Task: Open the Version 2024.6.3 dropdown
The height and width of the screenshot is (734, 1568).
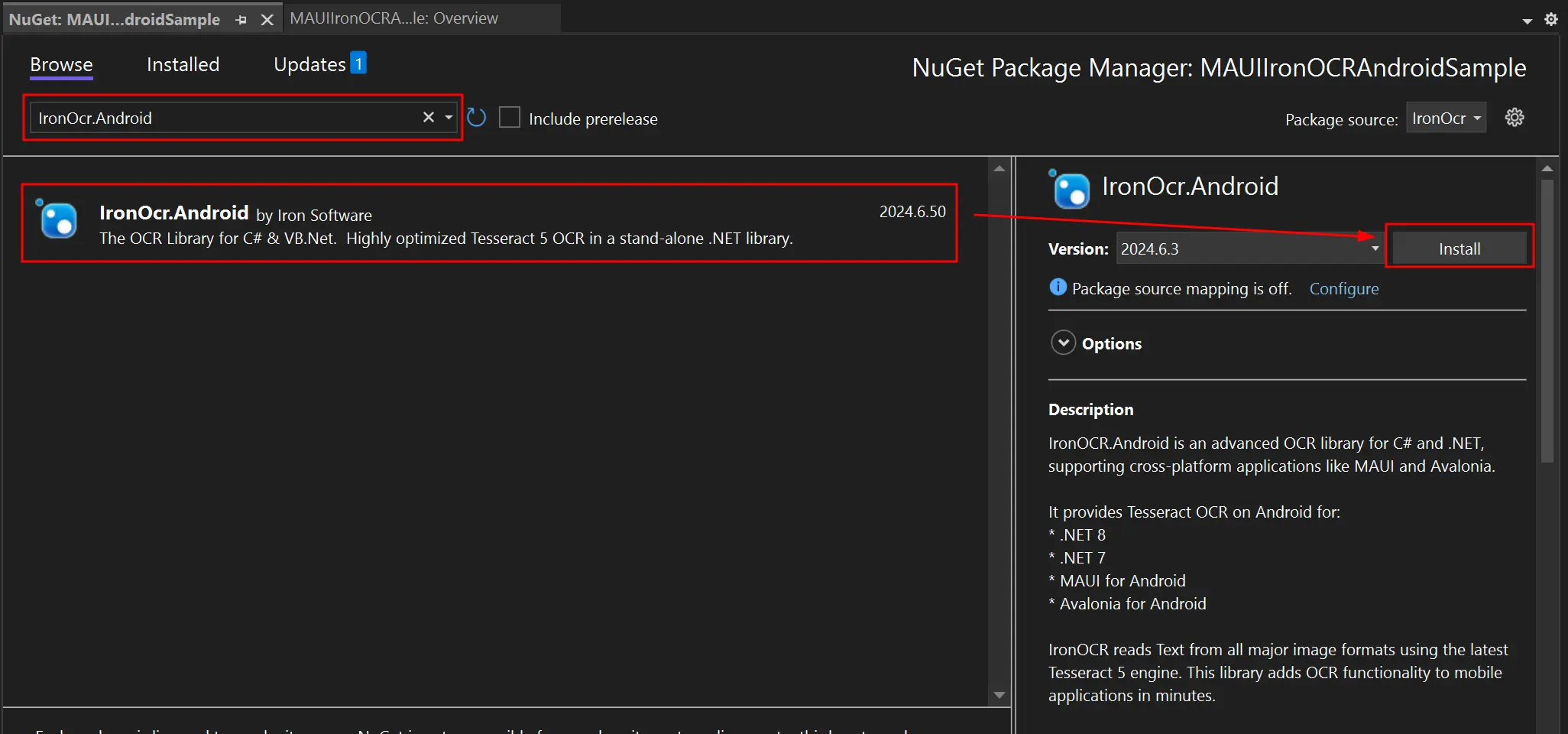Action: 1249,248
